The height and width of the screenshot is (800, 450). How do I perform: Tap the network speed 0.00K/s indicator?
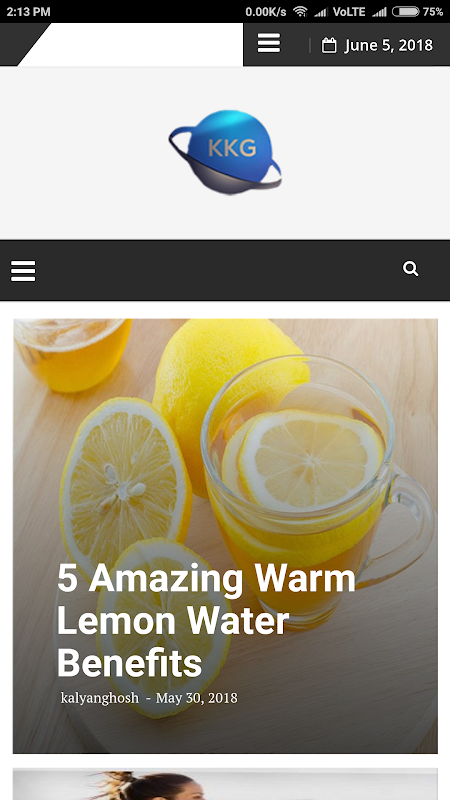tap(266, 12)
